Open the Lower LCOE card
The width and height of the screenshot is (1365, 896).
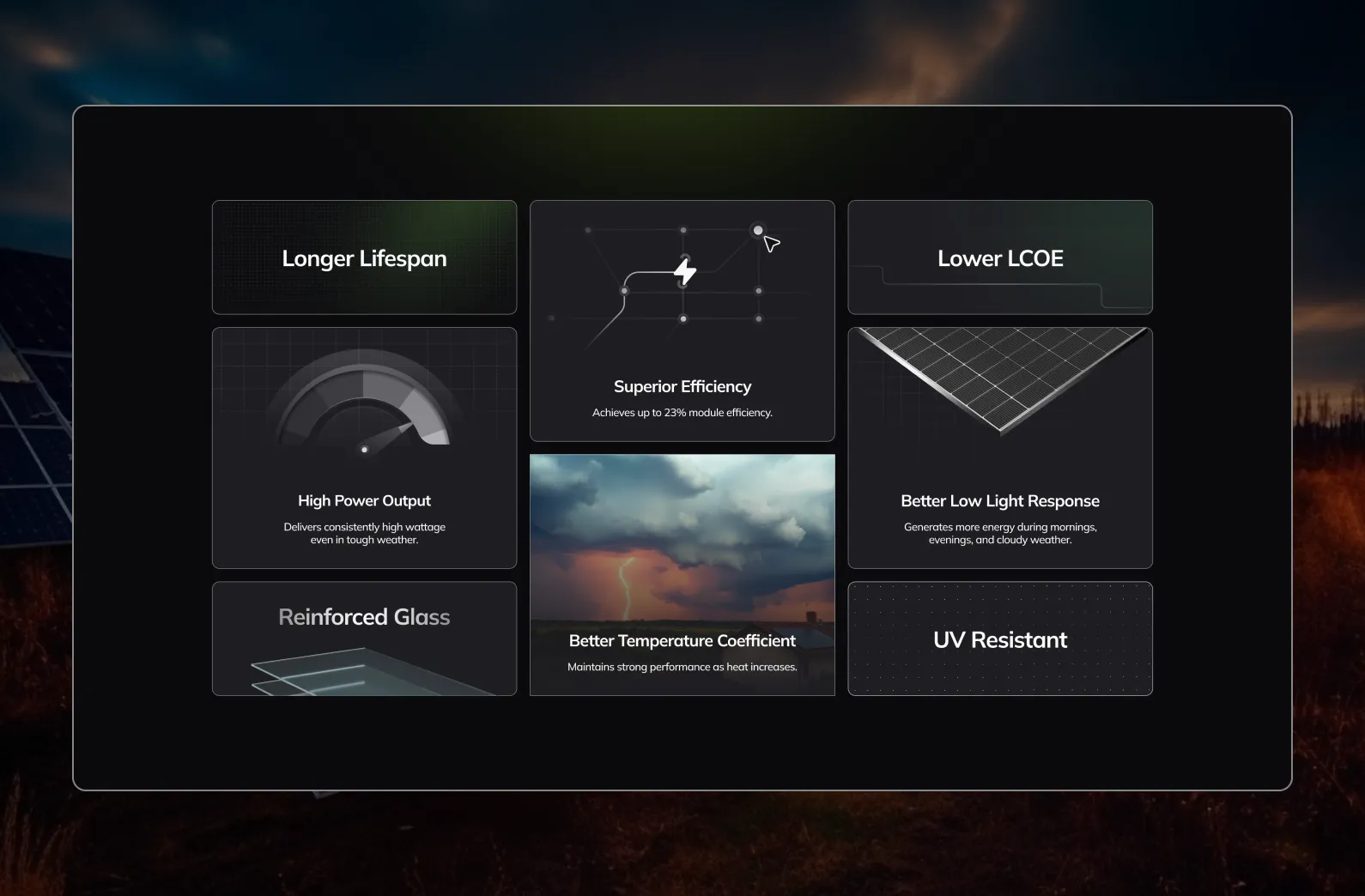[x=999, y=257]
